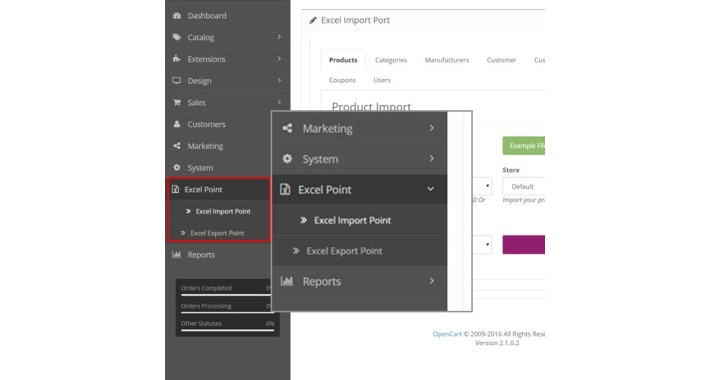Click the Dashboard label in sidebar
The image size is (710, 380).
[207, 16]
